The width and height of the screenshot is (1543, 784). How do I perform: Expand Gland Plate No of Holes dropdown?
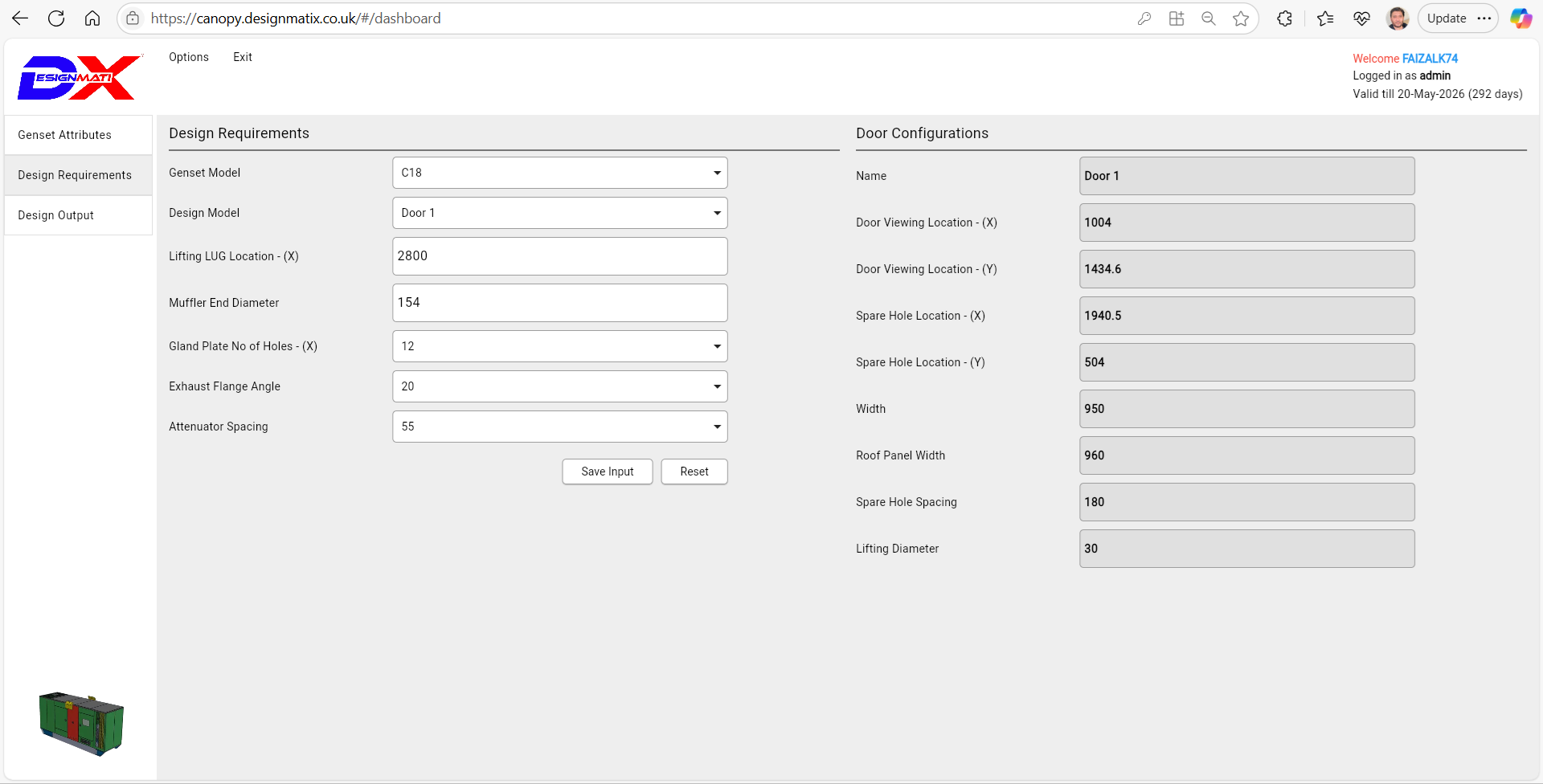coord(559,346)
